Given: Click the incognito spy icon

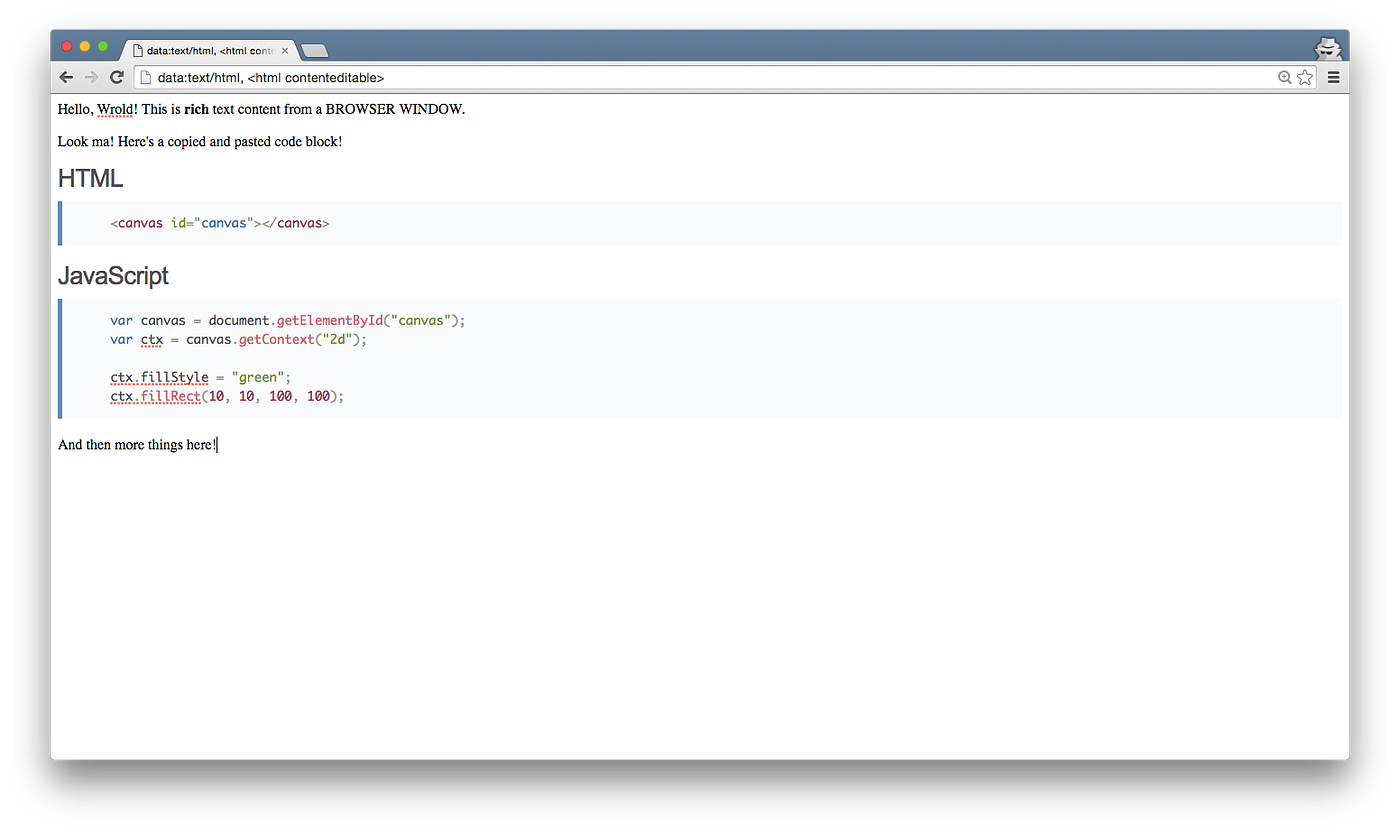Looking at the screenshot, I should [x=1328, y=47].
